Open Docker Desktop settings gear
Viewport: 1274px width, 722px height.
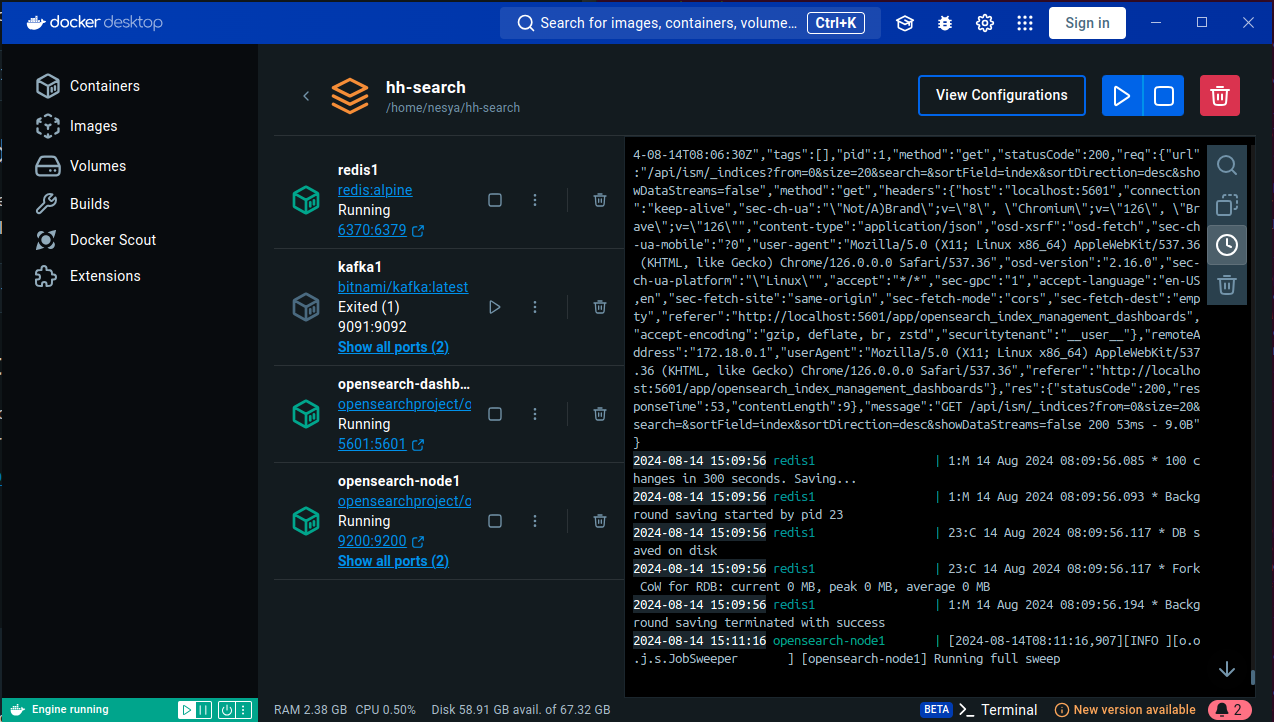tap(985, 23)
